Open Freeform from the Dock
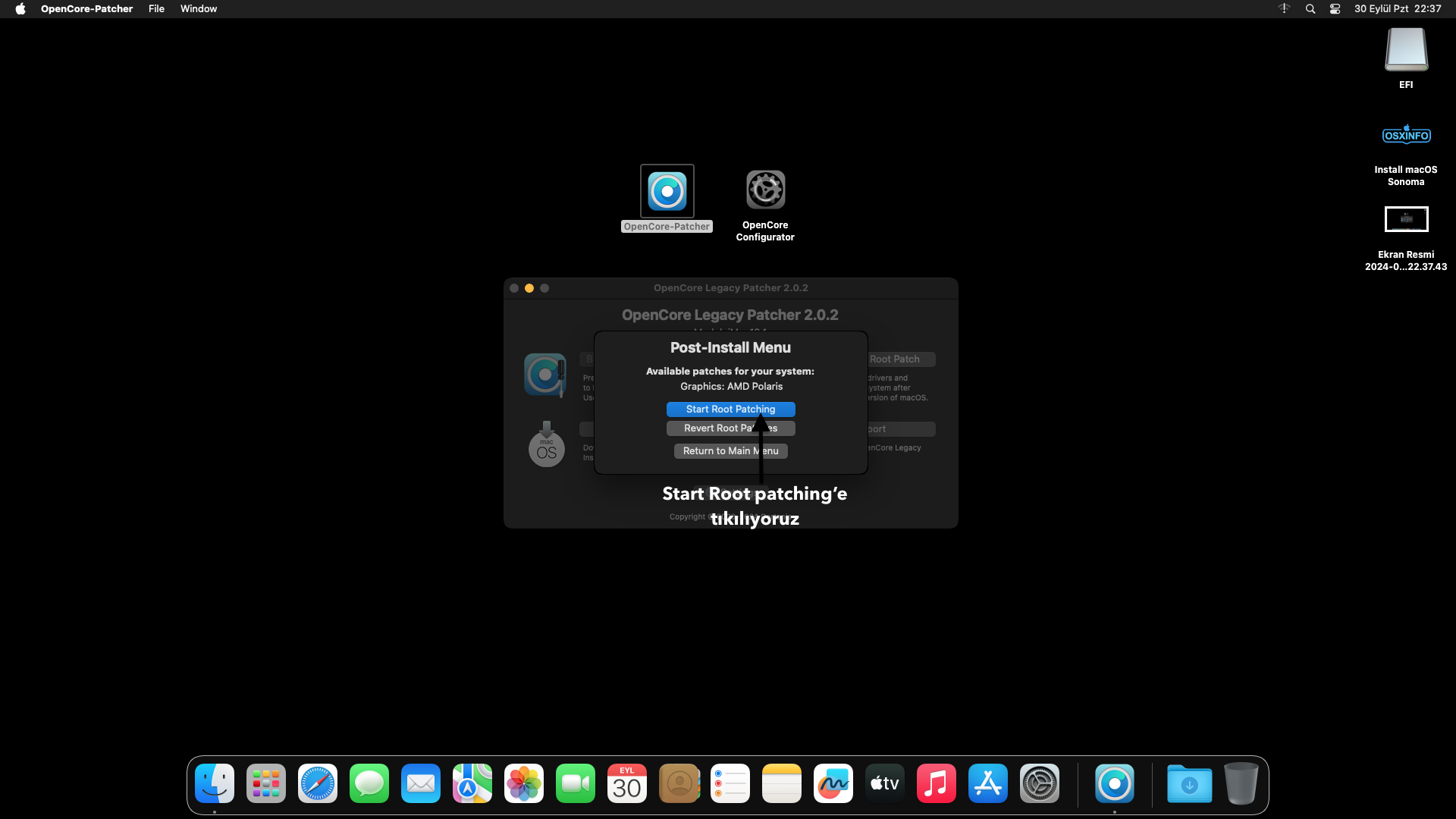Image resolution: width=1456 pixels, height=819 pixels. click(x=833, y=783)
